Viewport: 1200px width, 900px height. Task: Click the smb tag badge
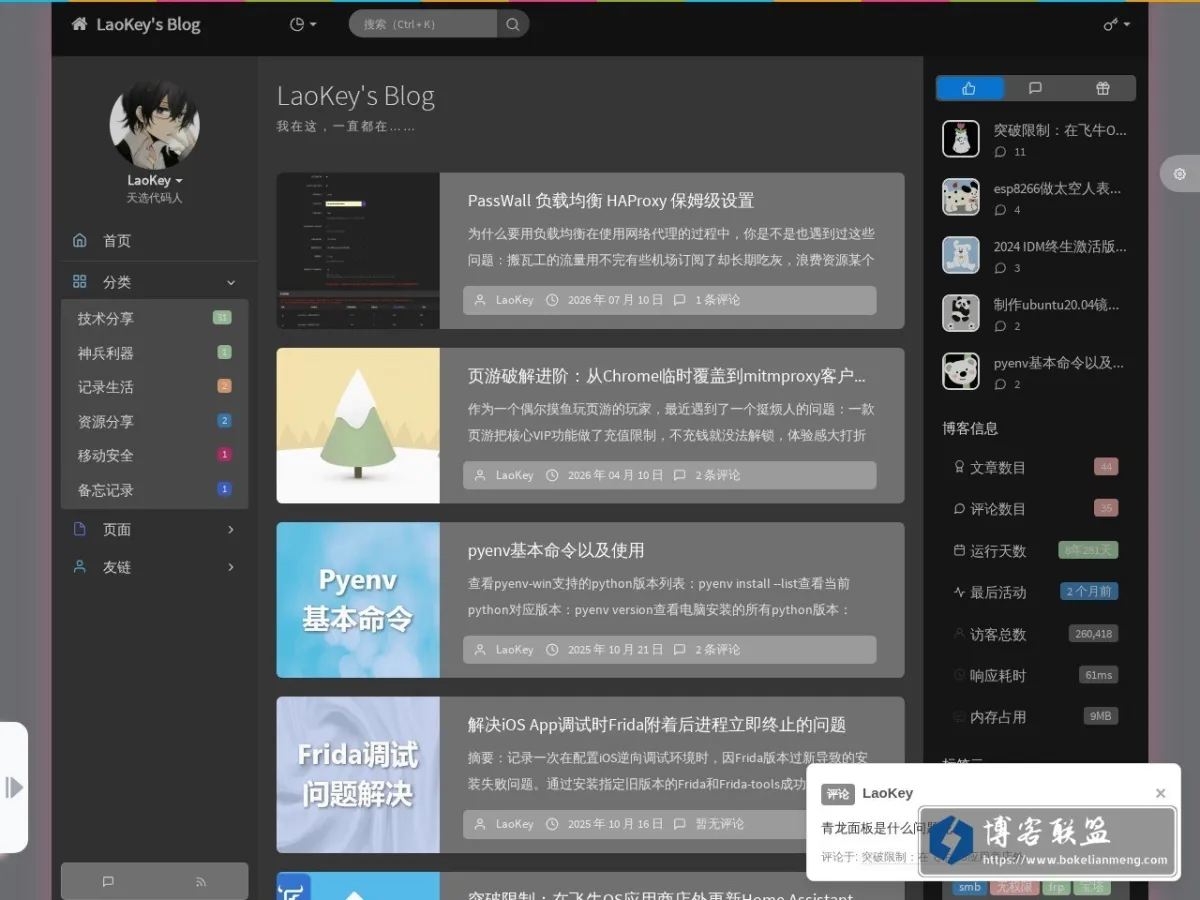pos(969,887)
